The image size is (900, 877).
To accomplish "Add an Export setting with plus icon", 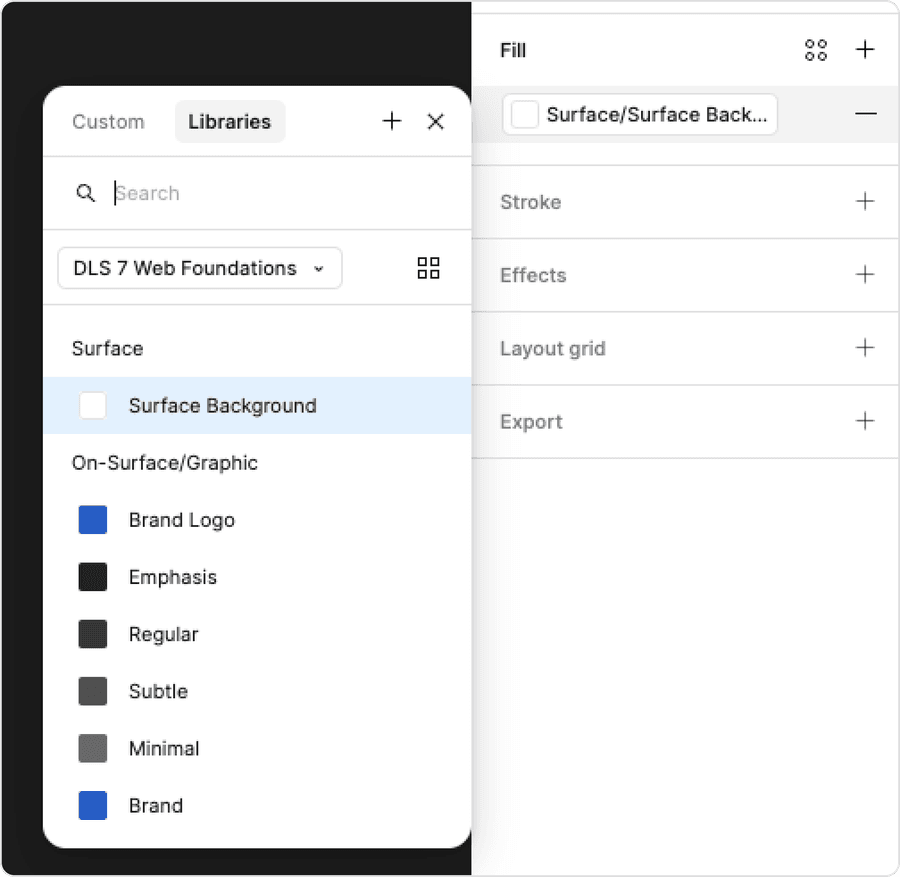I will (x=864, y=421).
